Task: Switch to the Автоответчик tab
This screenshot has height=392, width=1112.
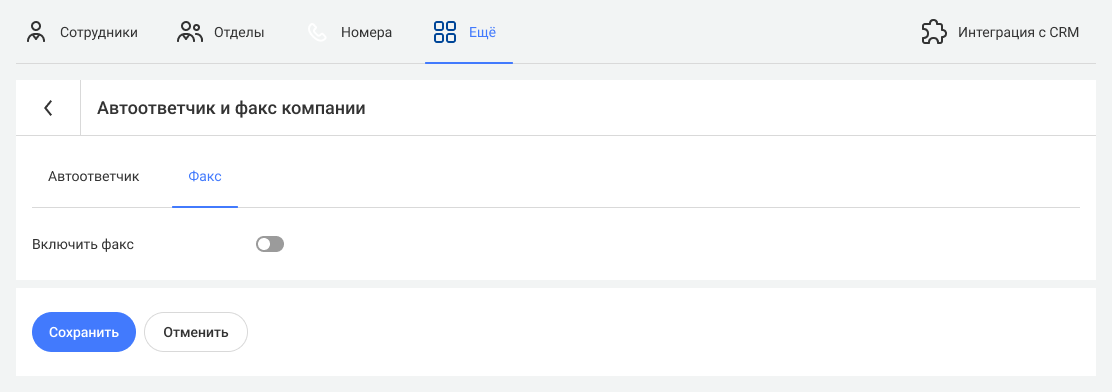Action: (x=94, y=177)
